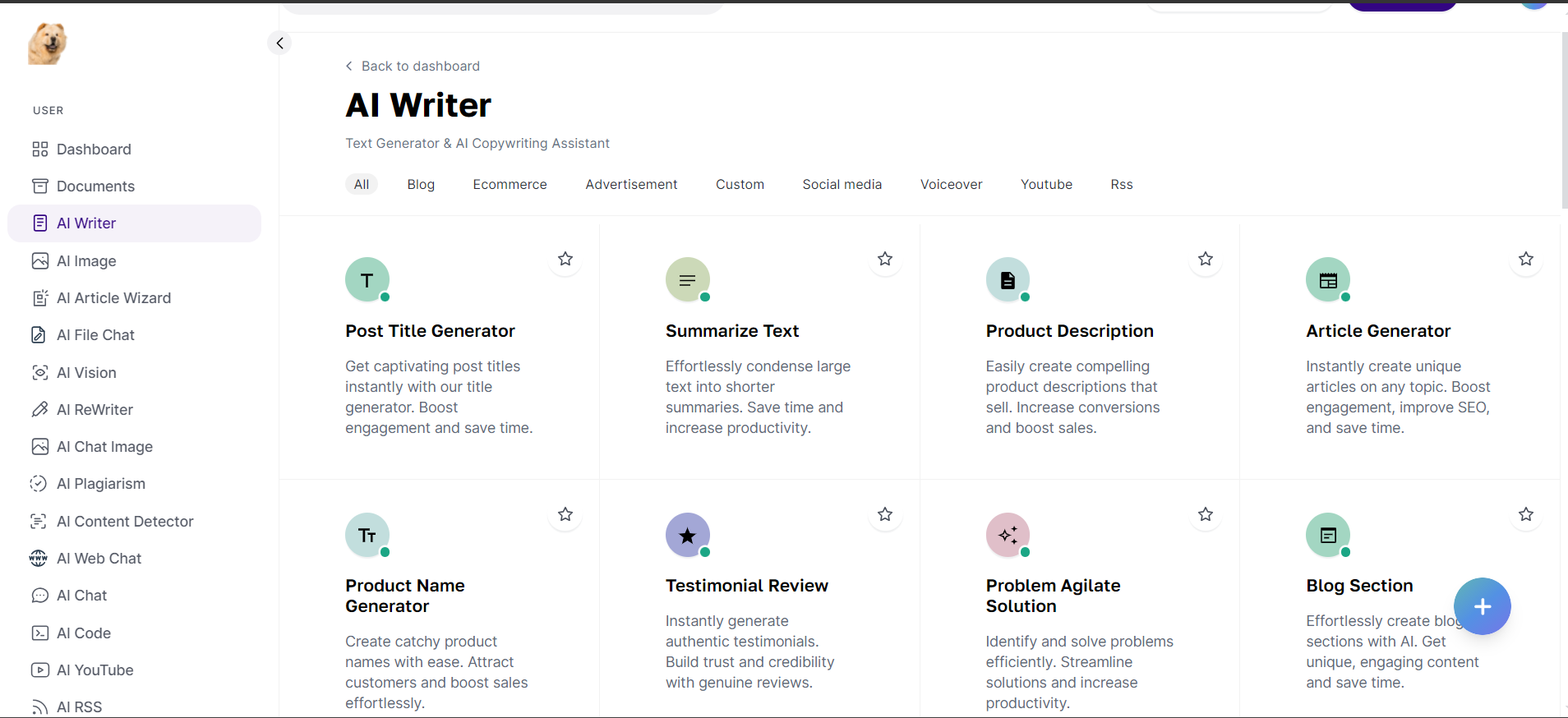The height and width of the screenshot is (718, 1568).
Task: Star the Article Generator template
Action: [x=1526, y=259]
